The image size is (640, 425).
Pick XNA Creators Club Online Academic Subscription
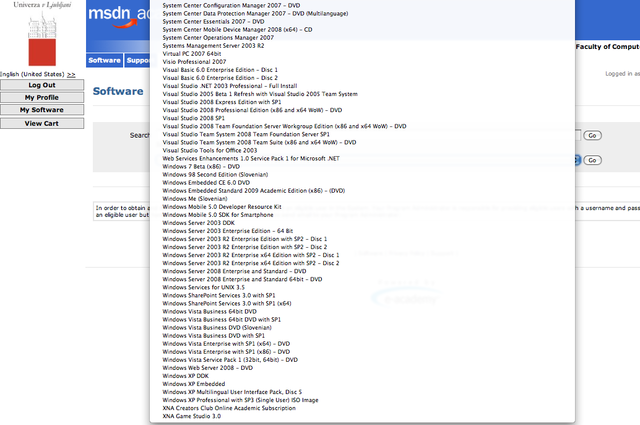(229, 408)
